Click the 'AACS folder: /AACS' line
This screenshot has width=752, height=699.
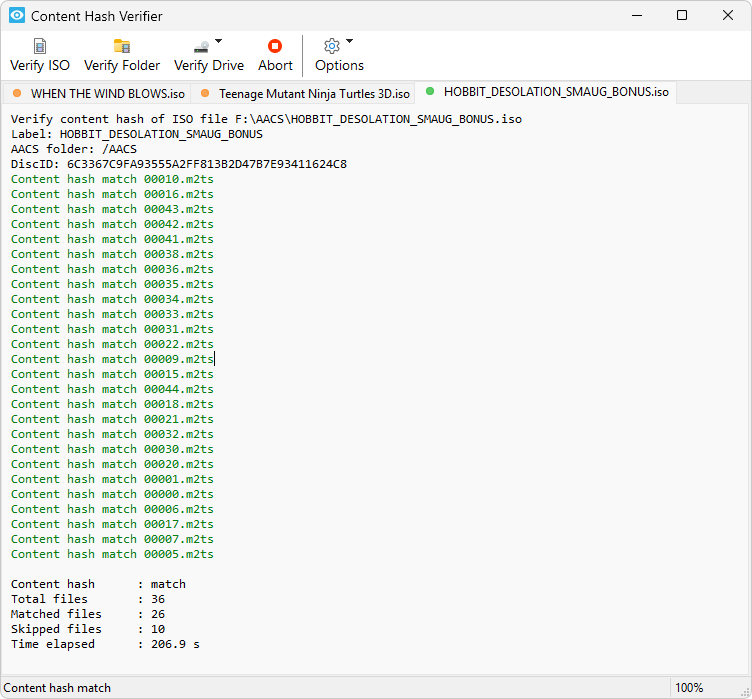74,149
